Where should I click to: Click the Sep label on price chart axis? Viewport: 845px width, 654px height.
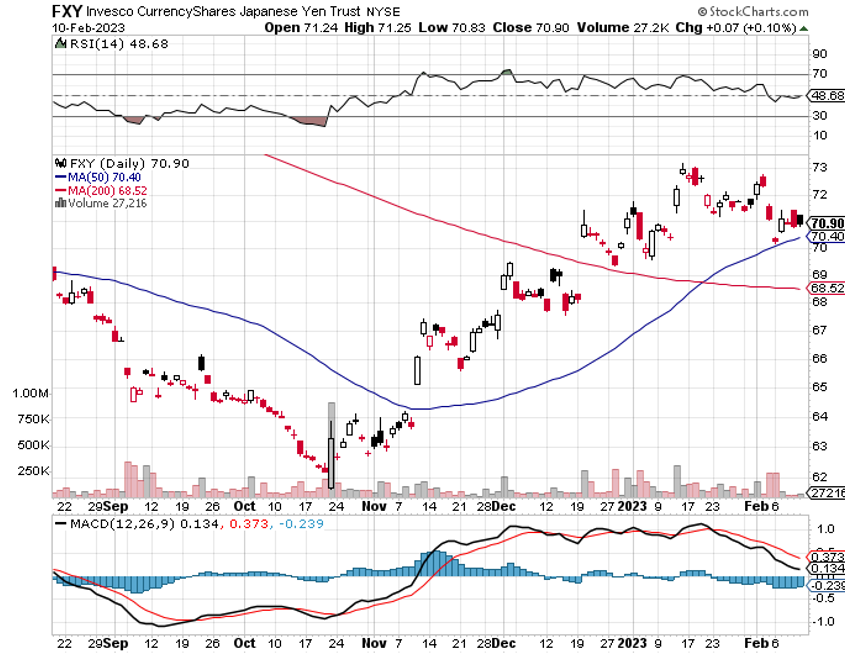coord(116,507)
